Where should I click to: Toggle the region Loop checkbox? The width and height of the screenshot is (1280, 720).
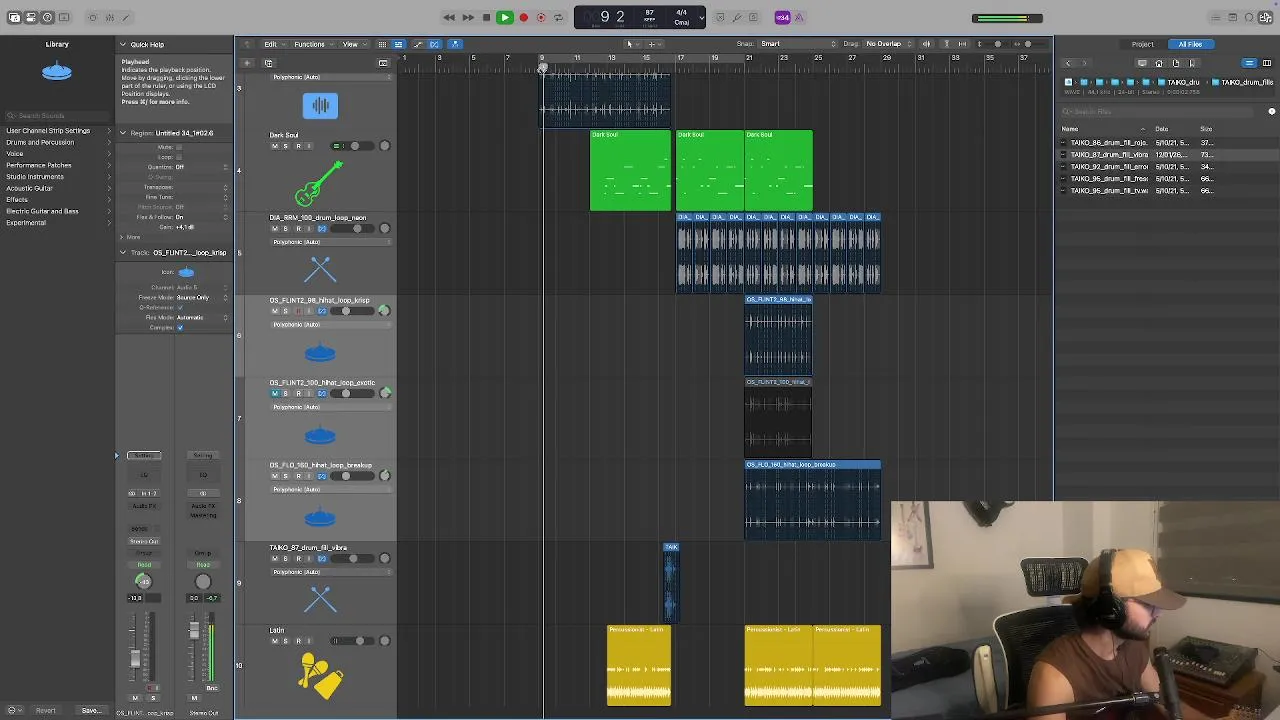(180, 157)
